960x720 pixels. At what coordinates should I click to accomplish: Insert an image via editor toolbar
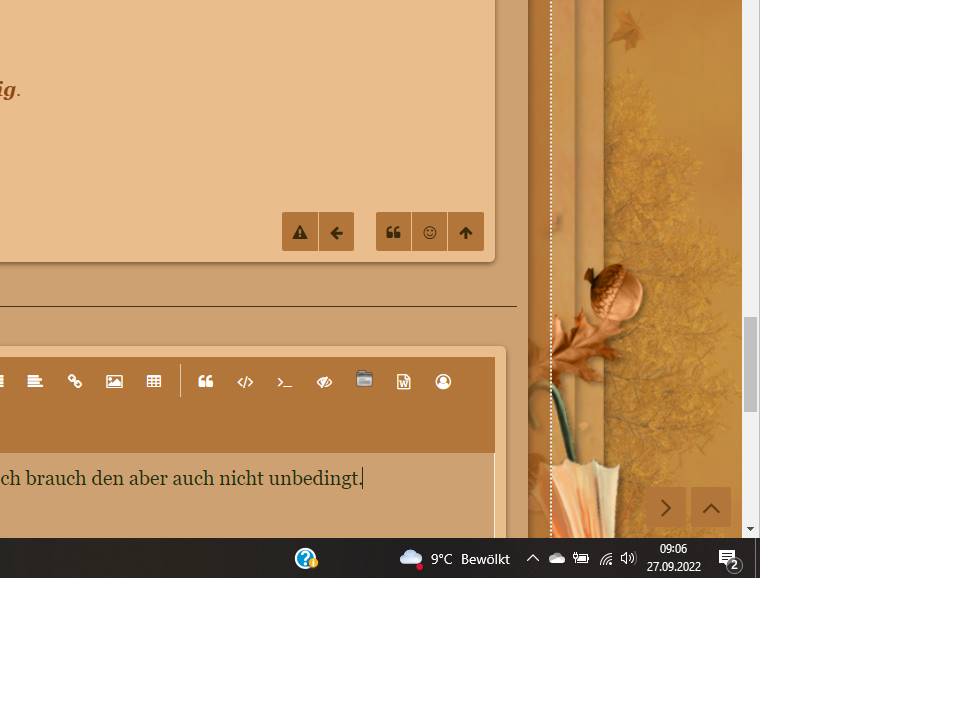tap(114, 381)
